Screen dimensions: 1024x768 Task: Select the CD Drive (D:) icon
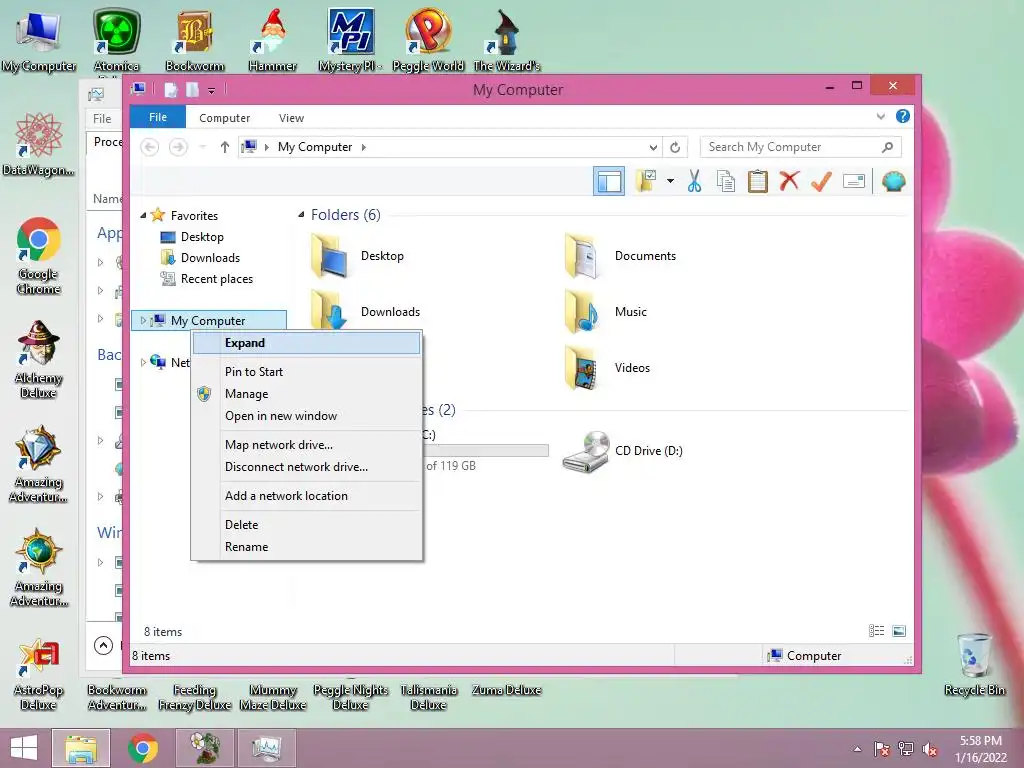[586, 451]
